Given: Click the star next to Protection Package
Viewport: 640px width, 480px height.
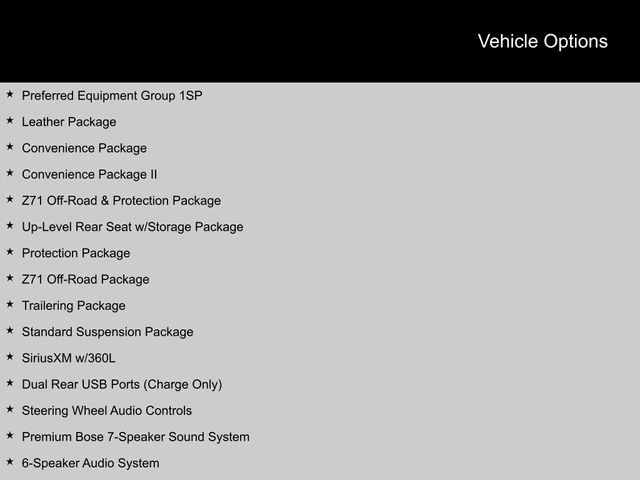Looking at the screenshot, I should coord(9,252).
